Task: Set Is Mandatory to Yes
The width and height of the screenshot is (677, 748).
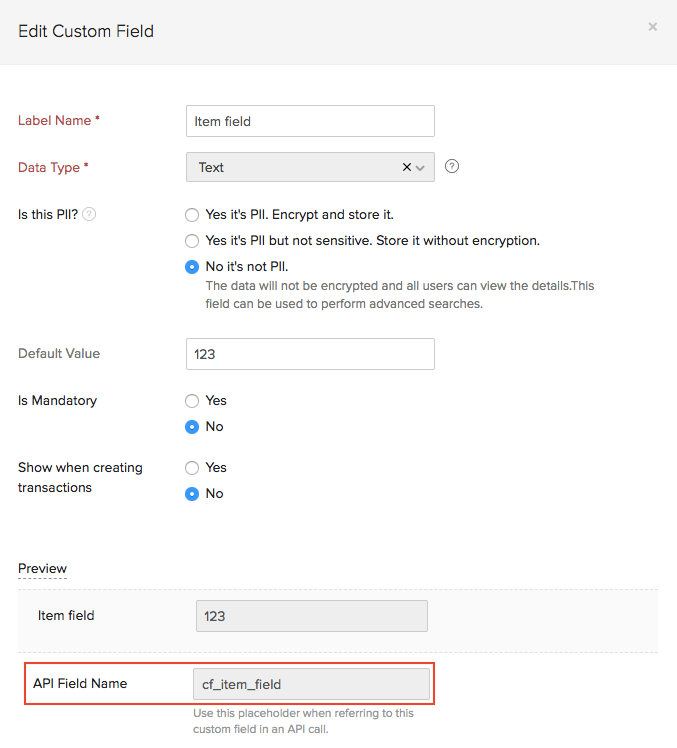Action: click(192, 400)
